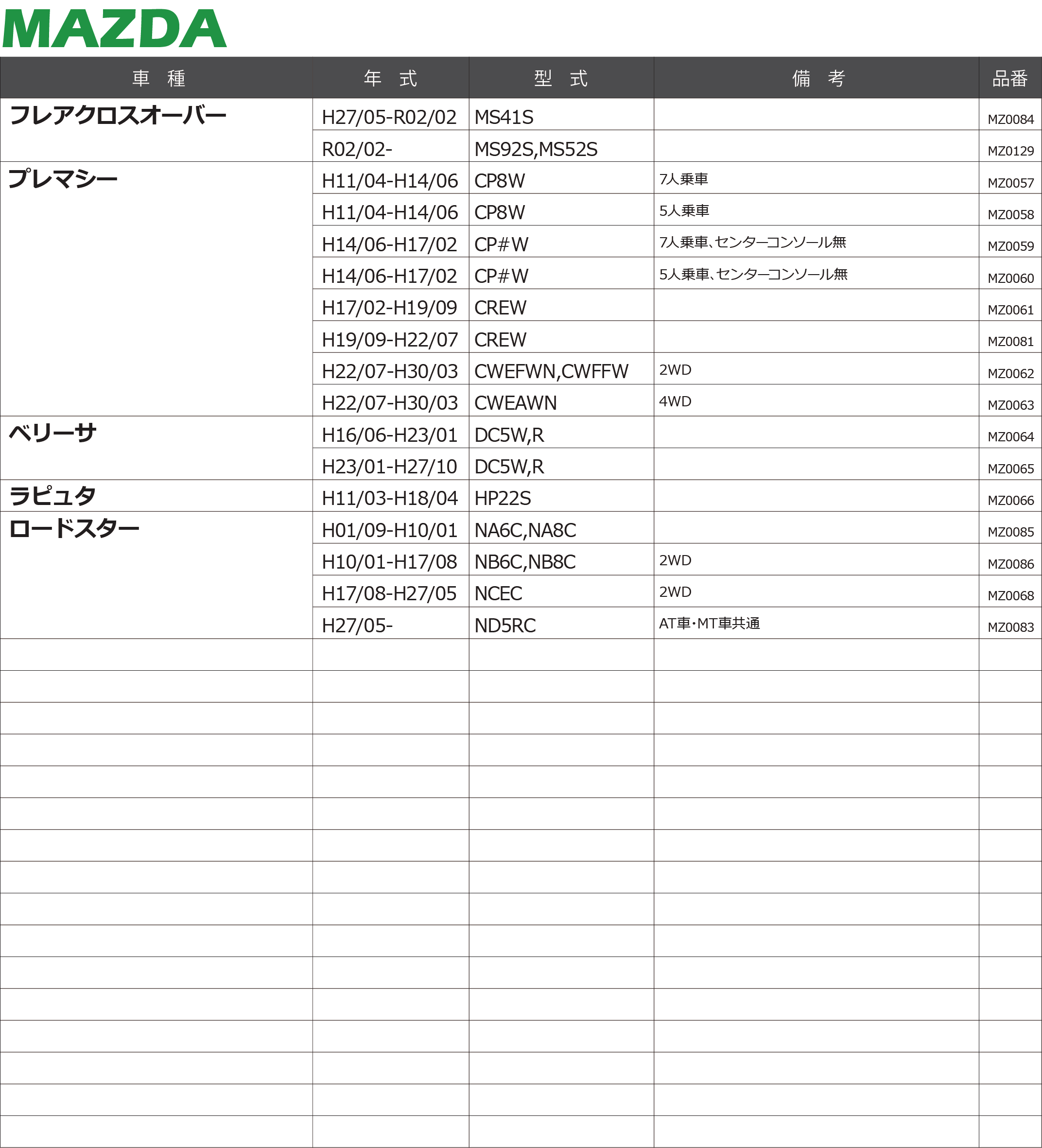Click the 備考 column header
Image resolution: width=1042 pixels, height=1148 pixels.
pyautogui.click(x=818, y=78)
